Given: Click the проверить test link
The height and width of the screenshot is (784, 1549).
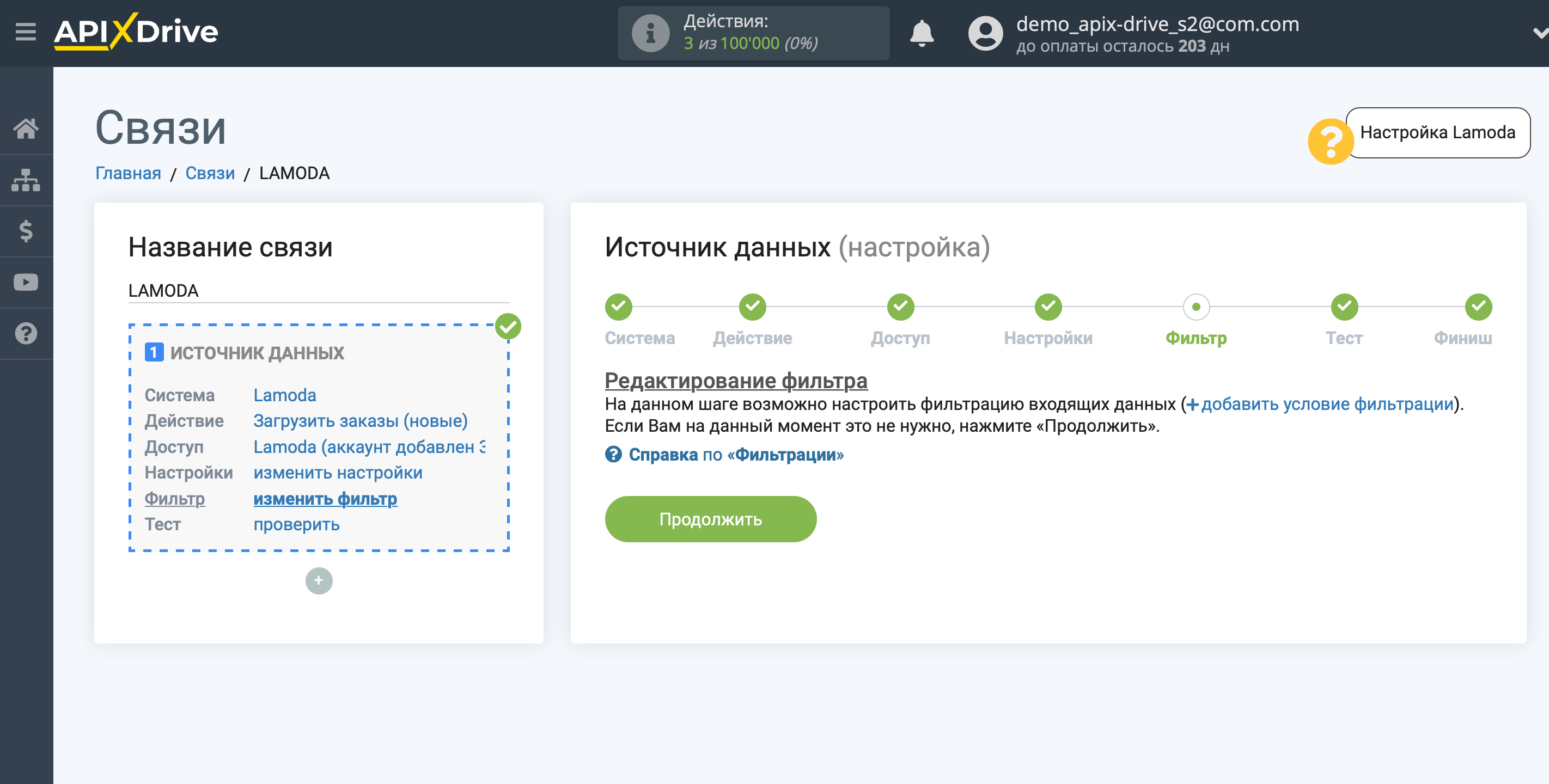Looking at the screenshot, I should (x=296, y=524).
